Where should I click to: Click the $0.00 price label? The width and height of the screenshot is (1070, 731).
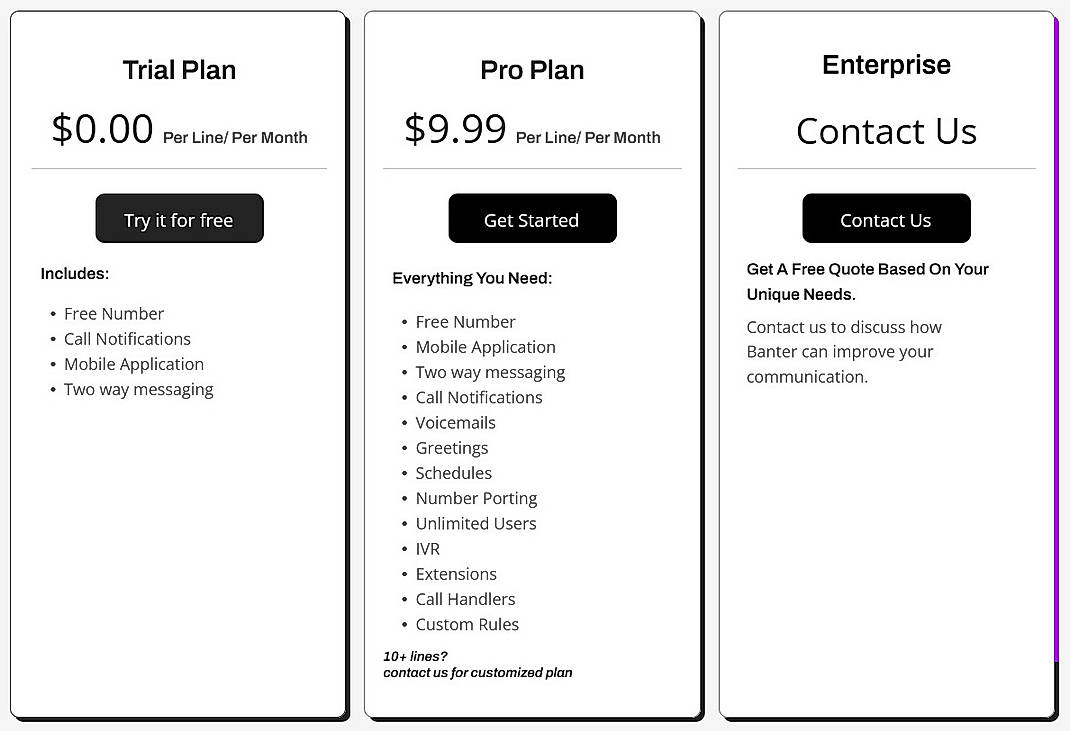[101, 128]
